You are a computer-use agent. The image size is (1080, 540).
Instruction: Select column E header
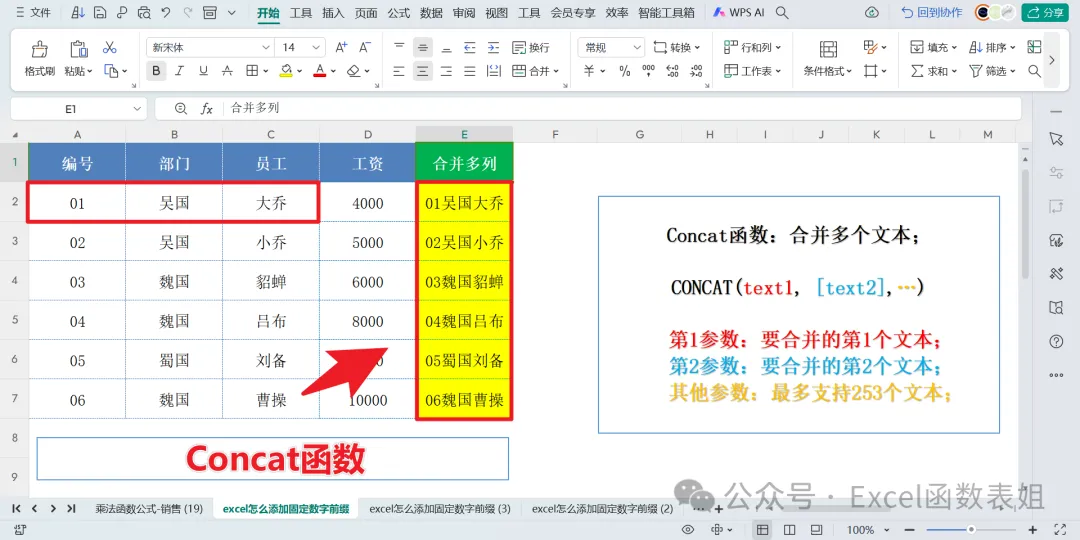465,134
